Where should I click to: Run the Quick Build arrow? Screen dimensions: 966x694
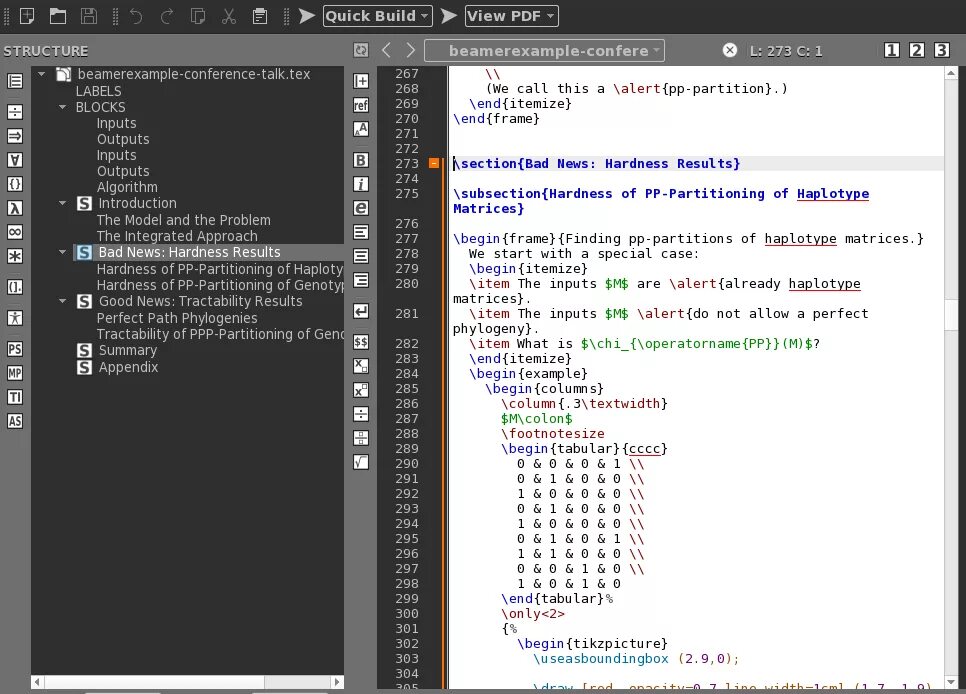[307, 16]
